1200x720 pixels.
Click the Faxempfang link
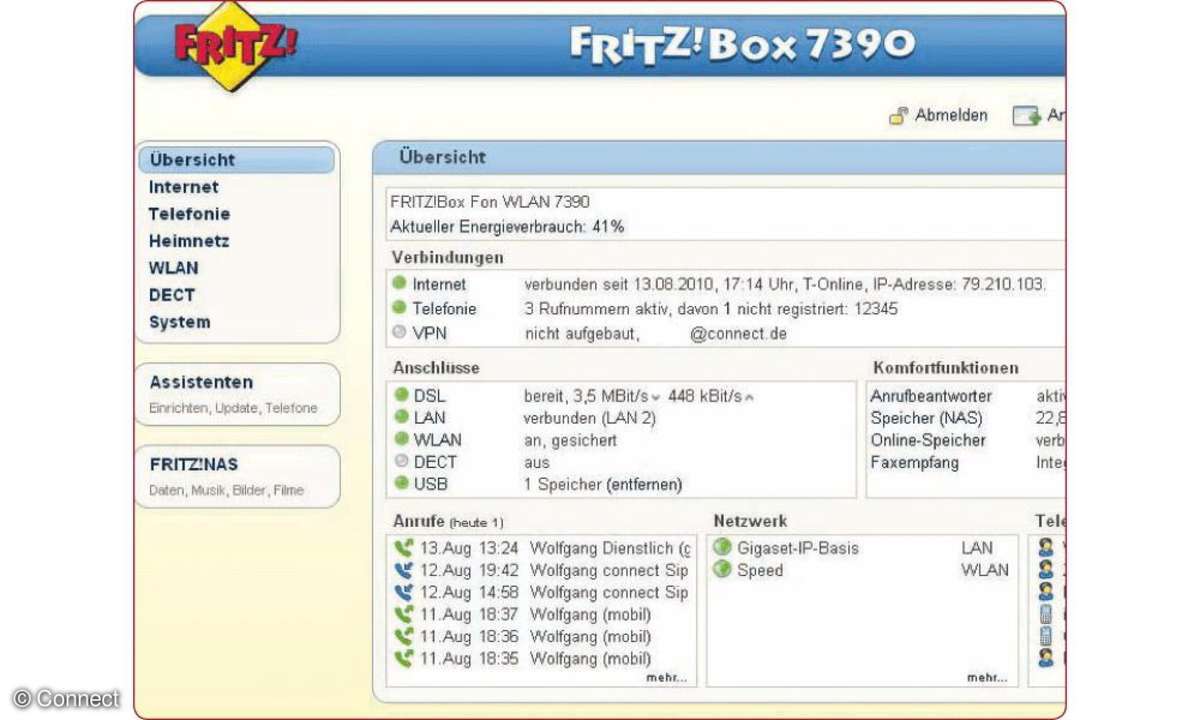coord(914,462)
